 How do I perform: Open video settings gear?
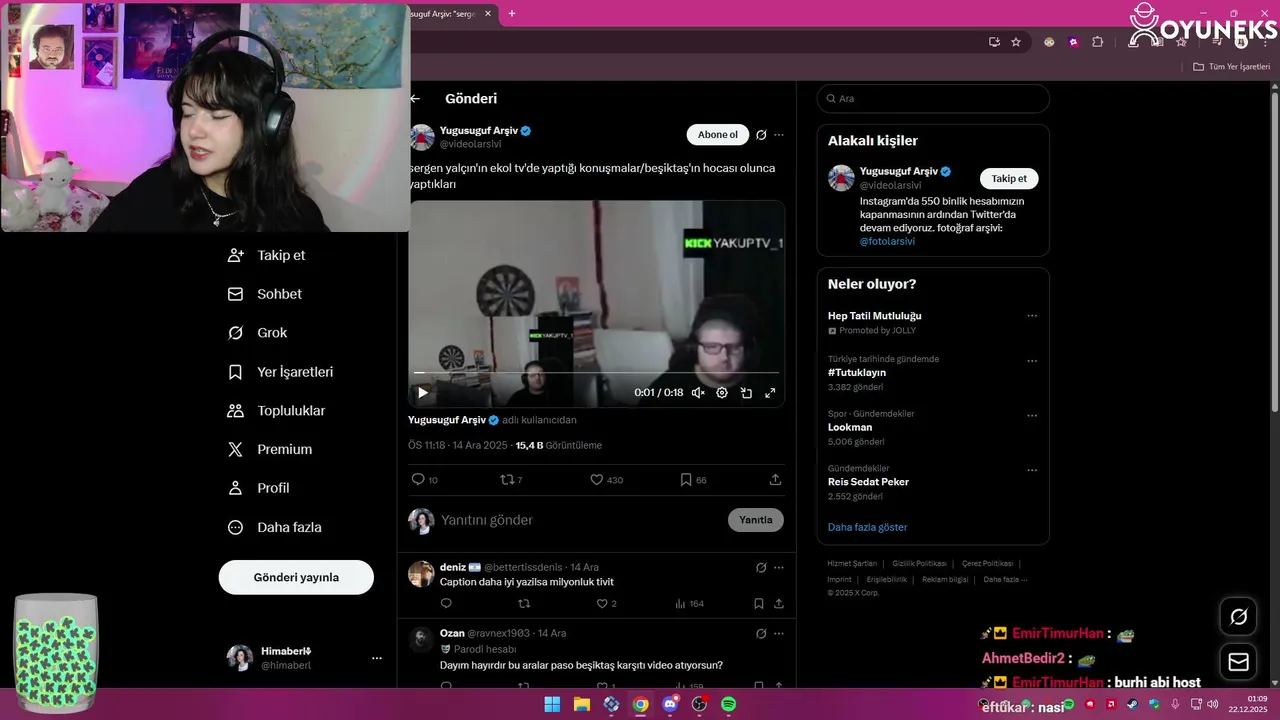tap(722, 393)
